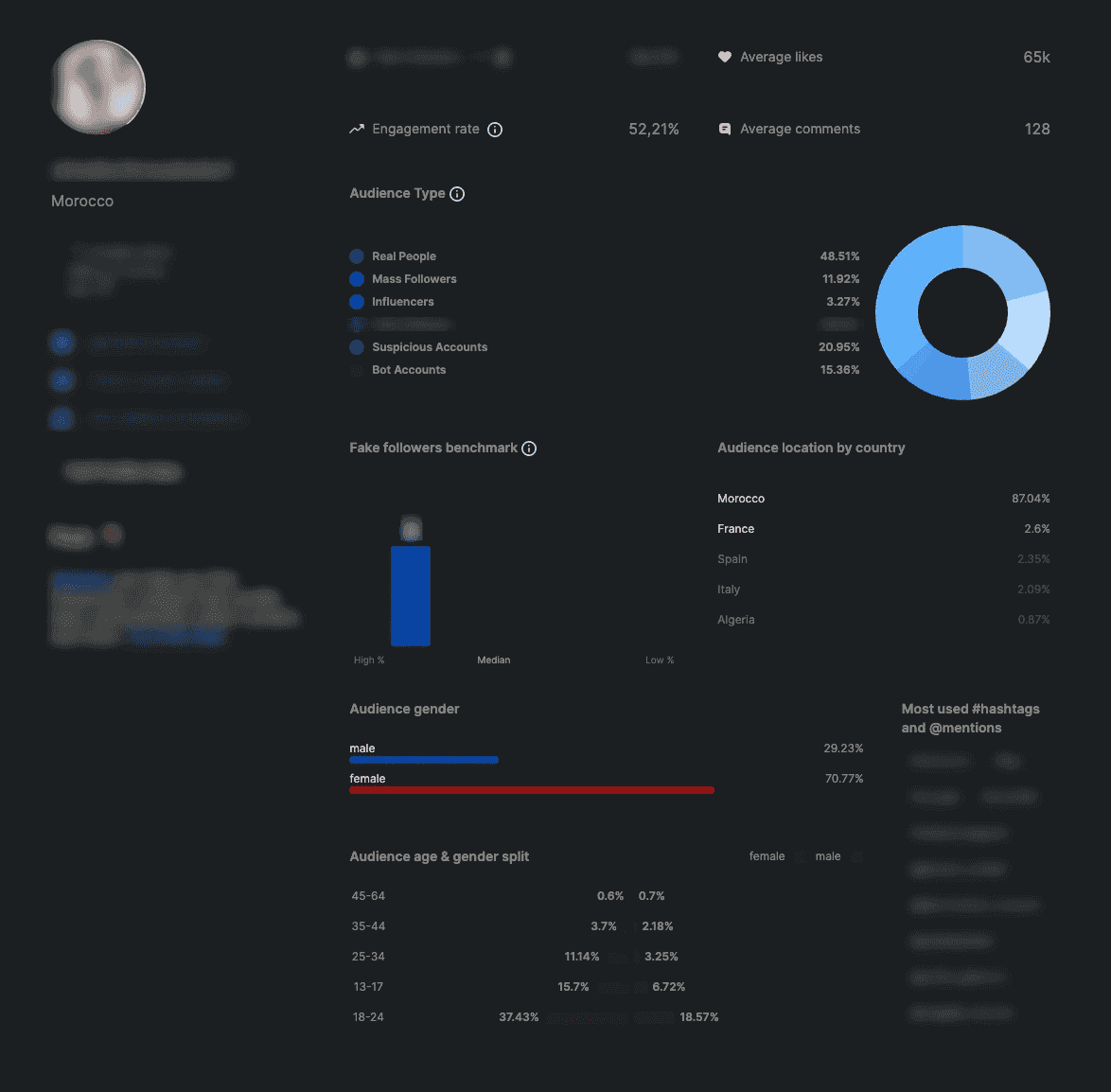Image resolution: width=1111 pixels, height=1092 pixels.
Task: Click the blue fake followers benchmark bar
Action: click(x=411, y=596)
